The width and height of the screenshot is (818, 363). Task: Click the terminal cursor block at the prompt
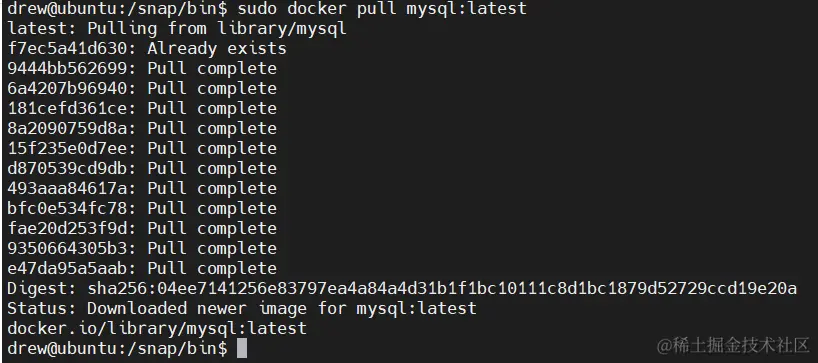tap(242, 348)
